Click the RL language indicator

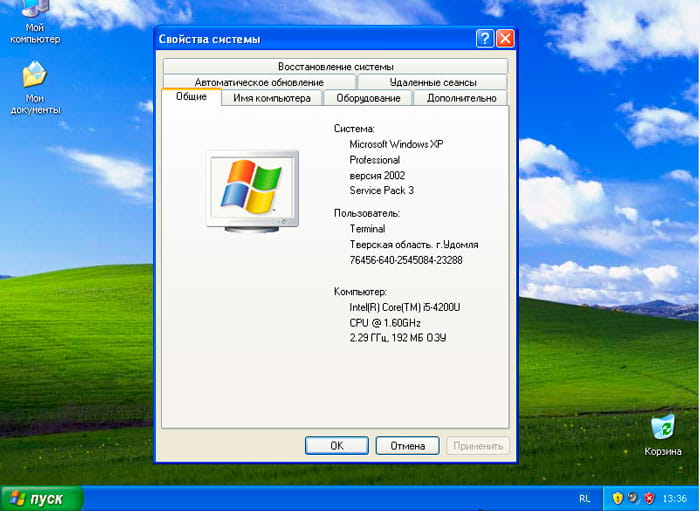pyautogui.click(x=584, y=499)
